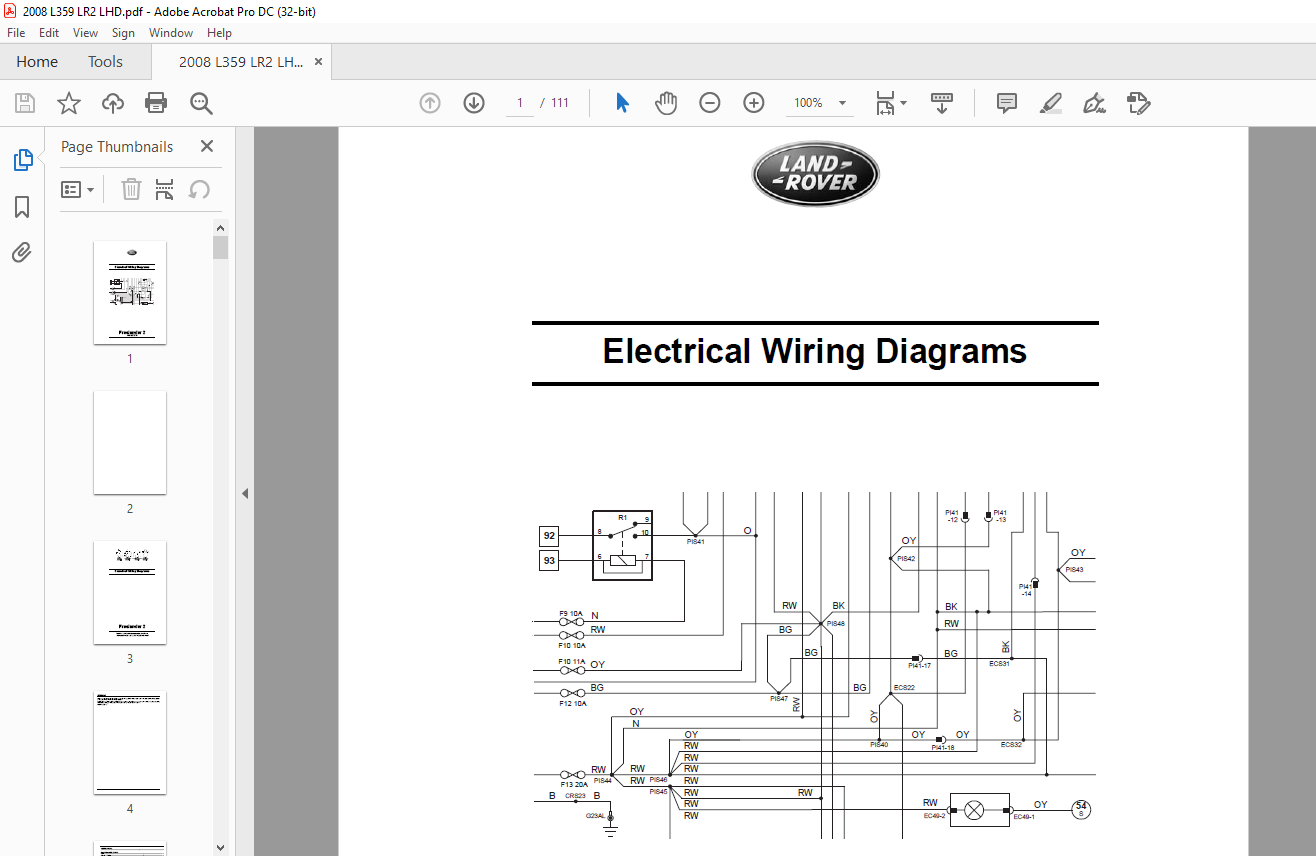
Task: Open the Help menu
Action: 219,33
